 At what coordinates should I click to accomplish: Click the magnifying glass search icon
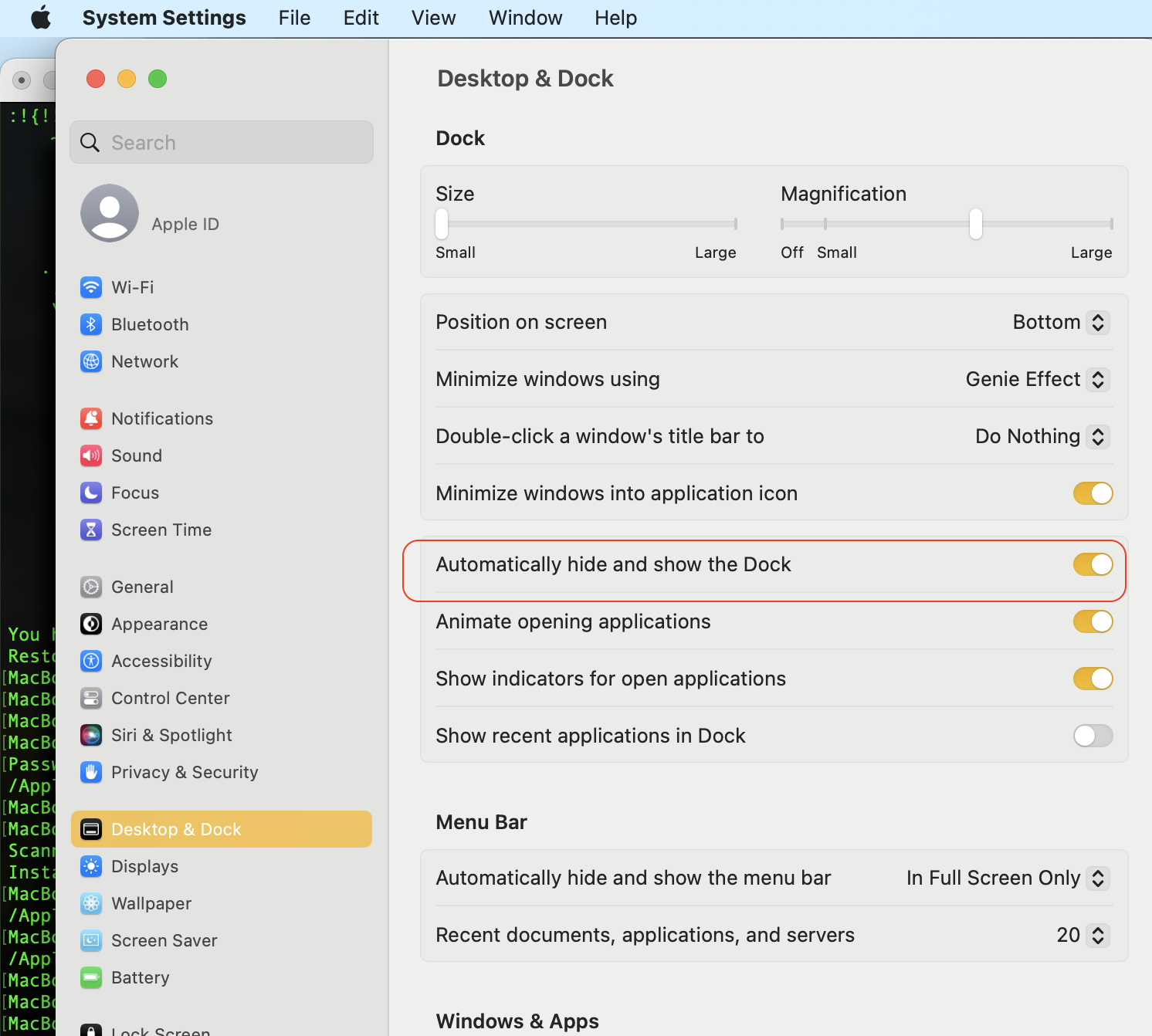(x=90, y=143)
